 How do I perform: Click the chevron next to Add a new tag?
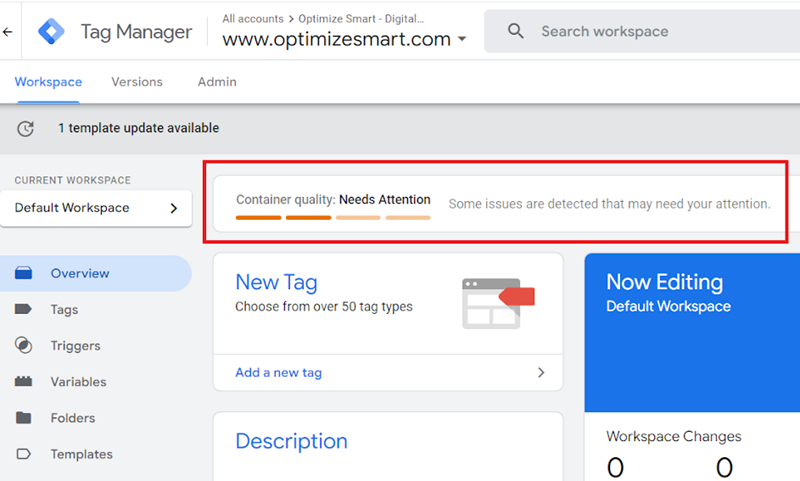coord(541,373)
